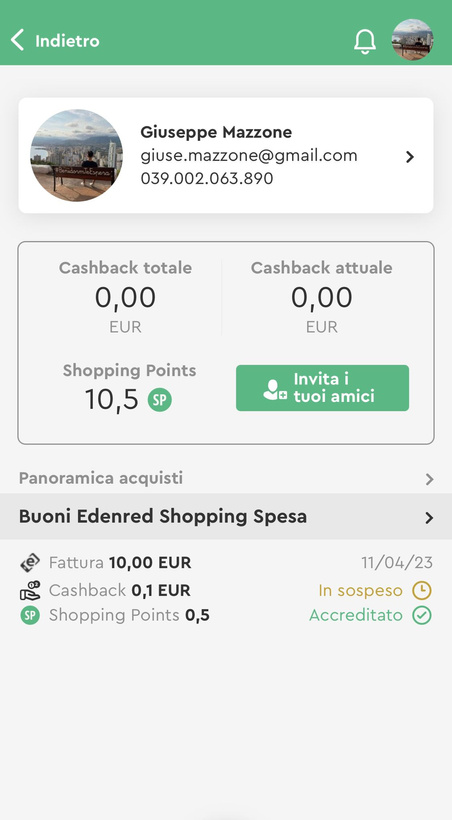This screenshot has height=820, width=452.
Task: Open Panoramica acquisti section
Action: pos(226,478)
